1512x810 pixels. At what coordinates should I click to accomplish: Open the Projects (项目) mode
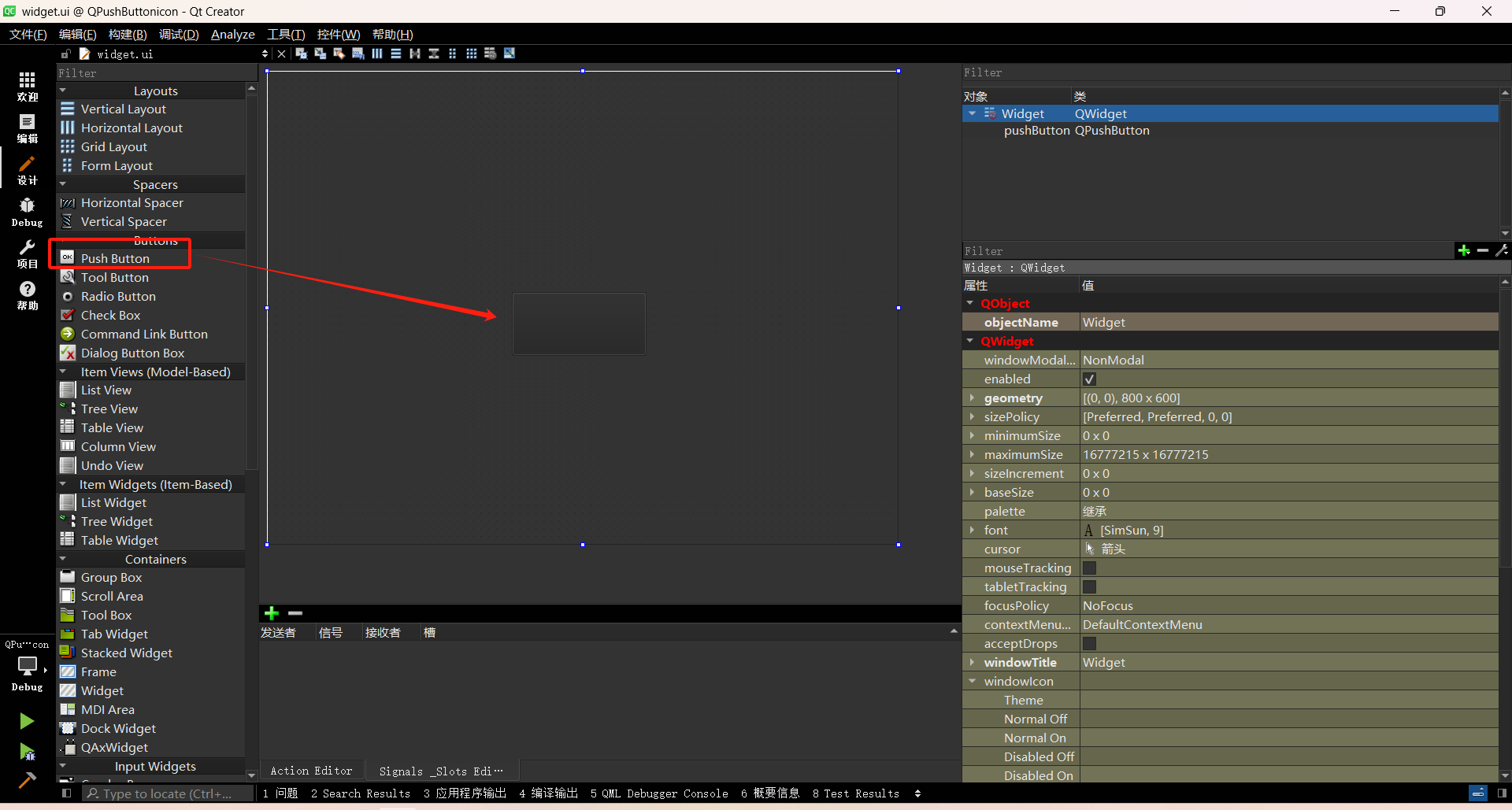pos(28,253)
